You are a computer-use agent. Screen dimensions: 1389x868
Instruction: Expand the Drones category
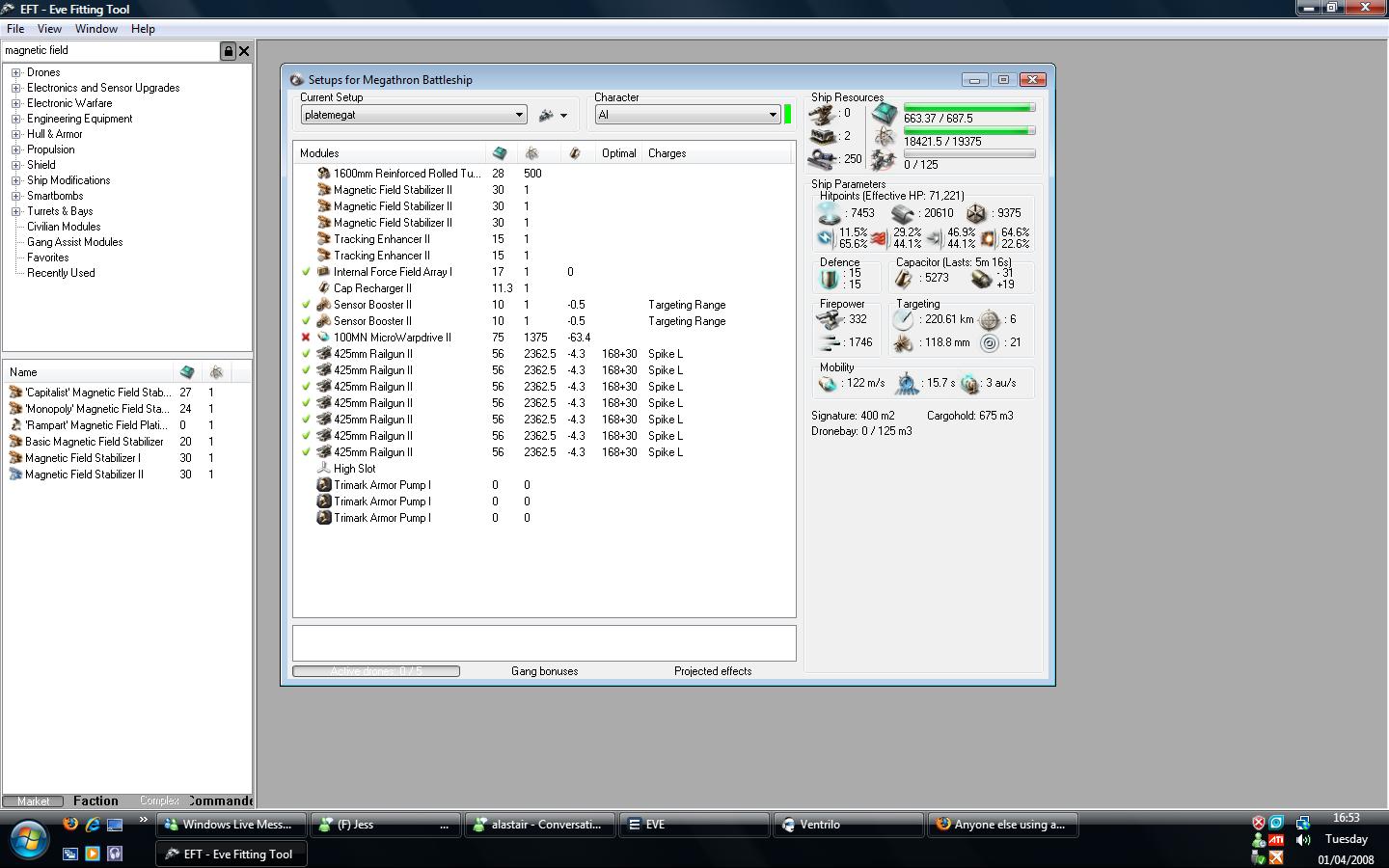(16, 72)
